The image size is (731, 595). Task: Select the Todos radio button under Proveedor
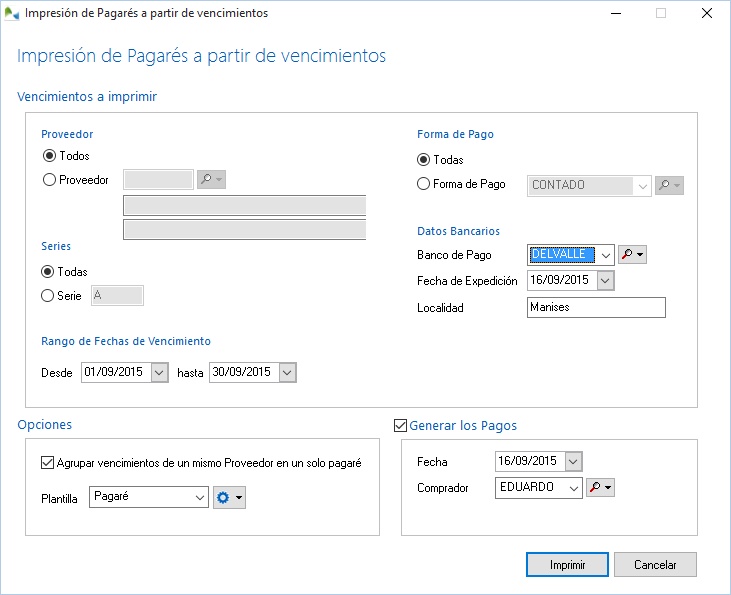[49, 156]
